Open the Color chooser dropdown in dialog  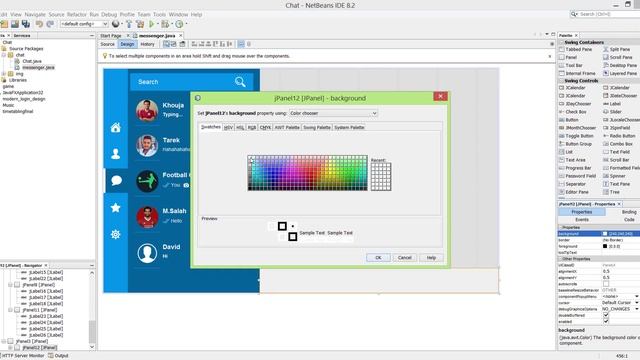333,113
